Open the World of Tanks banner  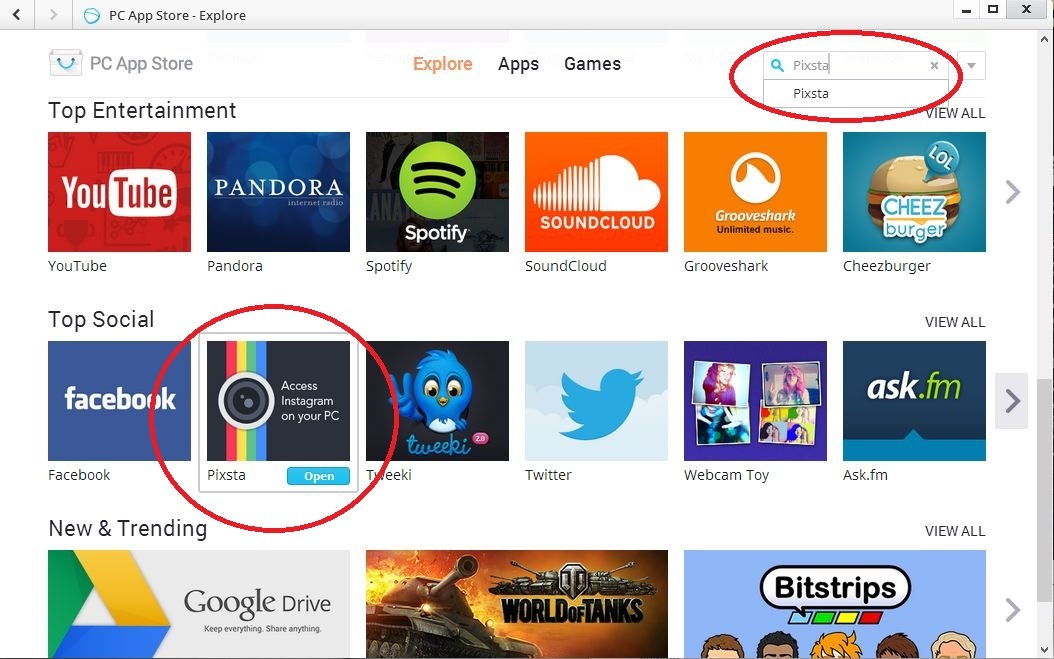click(517, 604)
